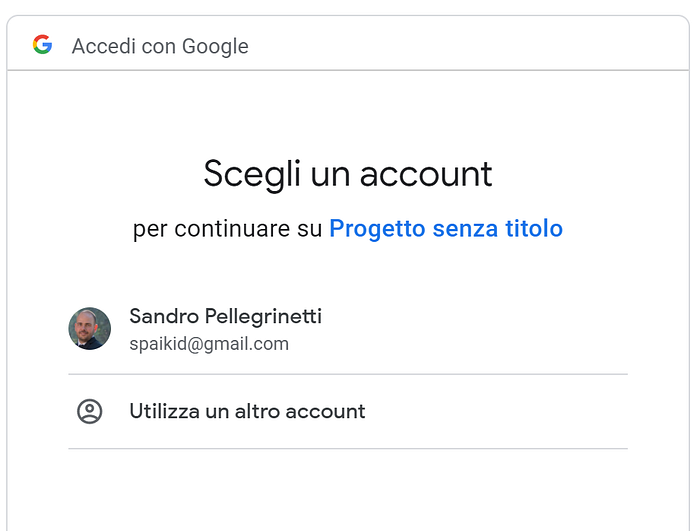Viewport: 700px width, 531px height.
Task: Click the divider line below the Sandro account
Action: [348, 374]
